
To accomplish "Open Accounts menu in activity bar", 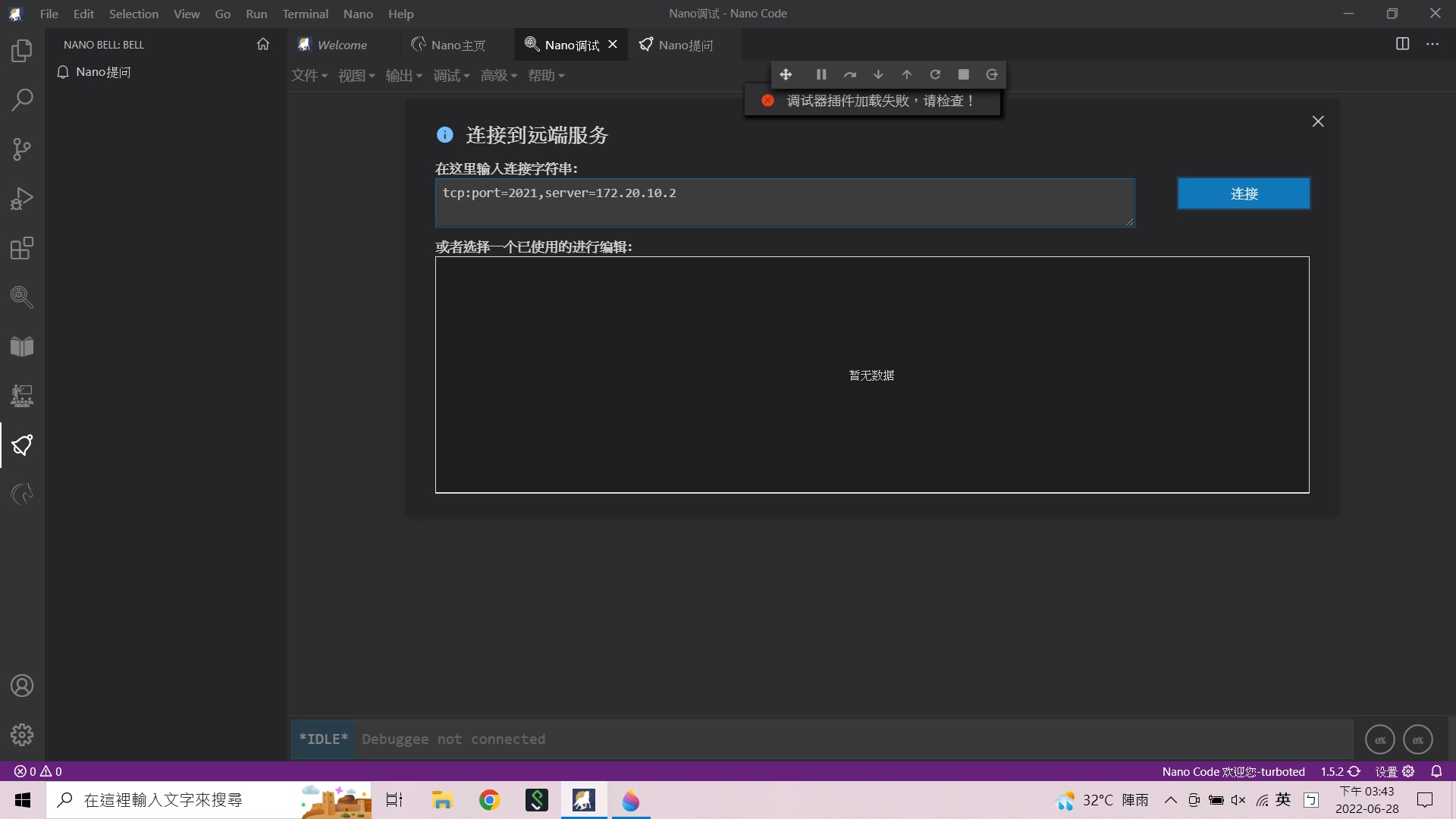I will click(22, 686).
